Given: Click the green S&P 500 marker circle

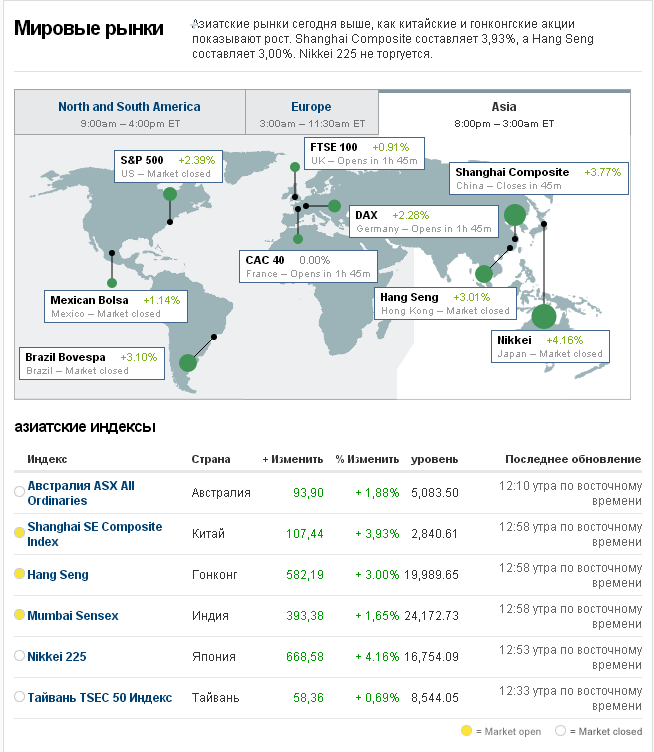Looking at the screenshot, I should (x=170, y=194).
